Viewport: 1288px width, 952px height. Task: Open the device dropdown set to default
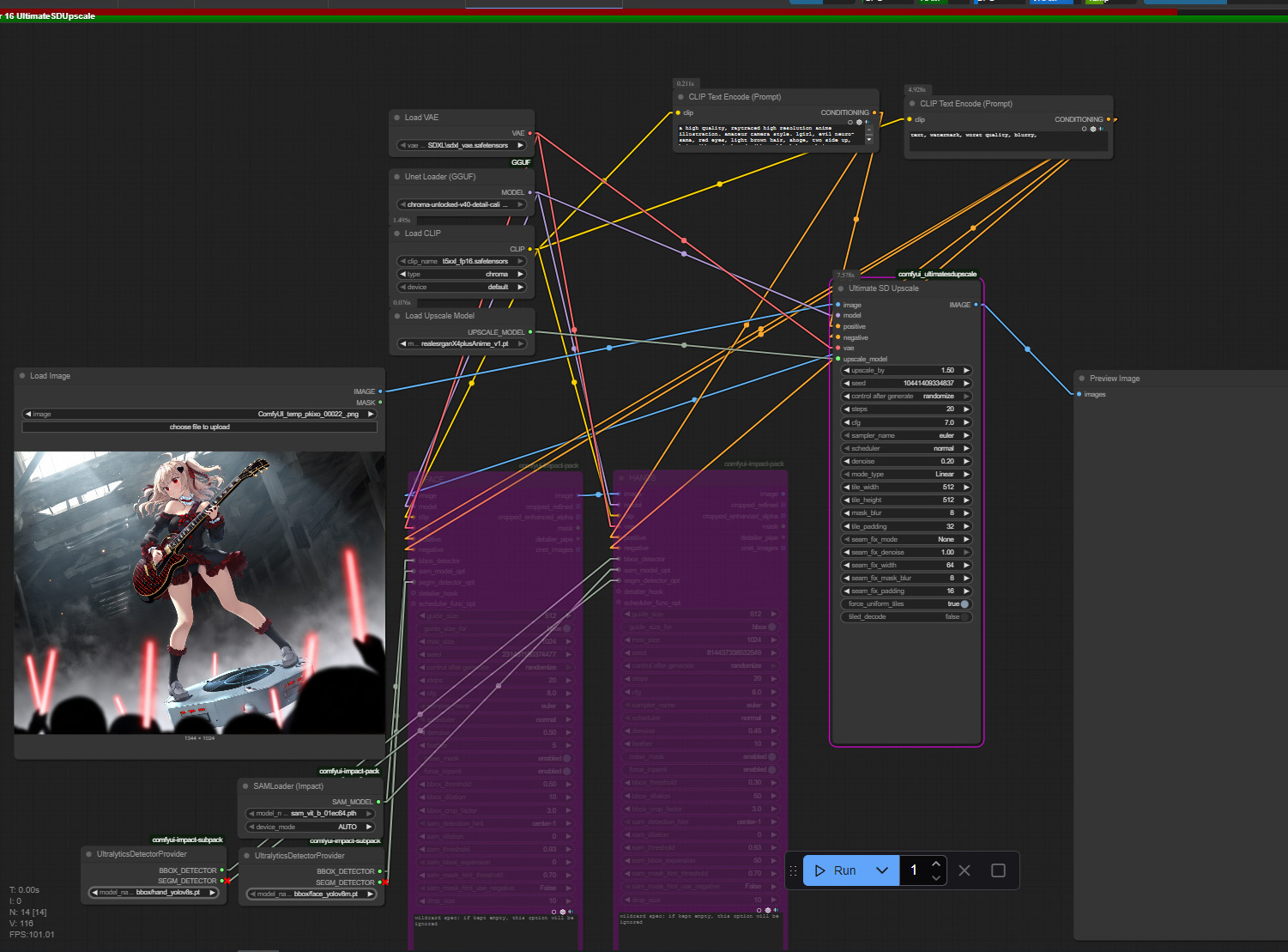(x=462, y=288)
